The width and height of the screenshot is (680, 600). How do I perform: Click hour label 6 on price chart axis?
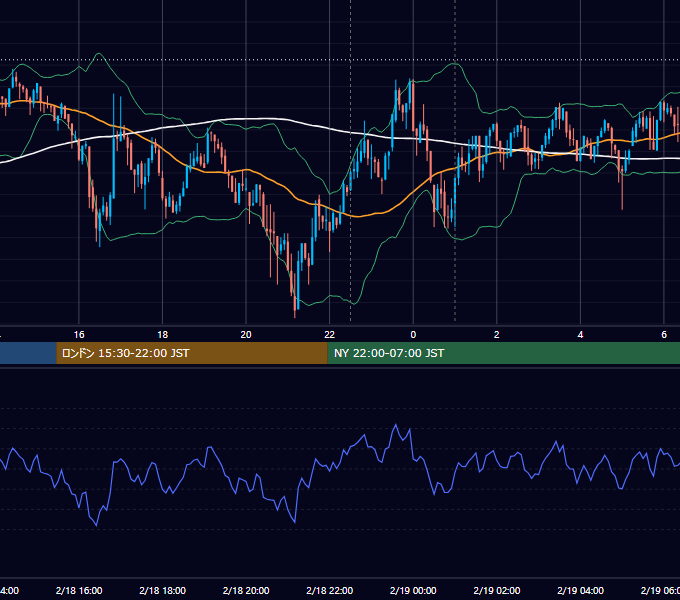point(664,335)
